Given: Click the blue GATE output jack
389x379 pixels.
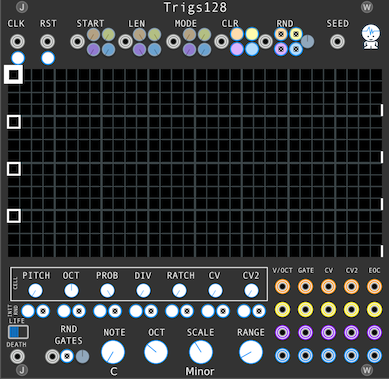Looking at the screenshot, I should pos(305,356).
